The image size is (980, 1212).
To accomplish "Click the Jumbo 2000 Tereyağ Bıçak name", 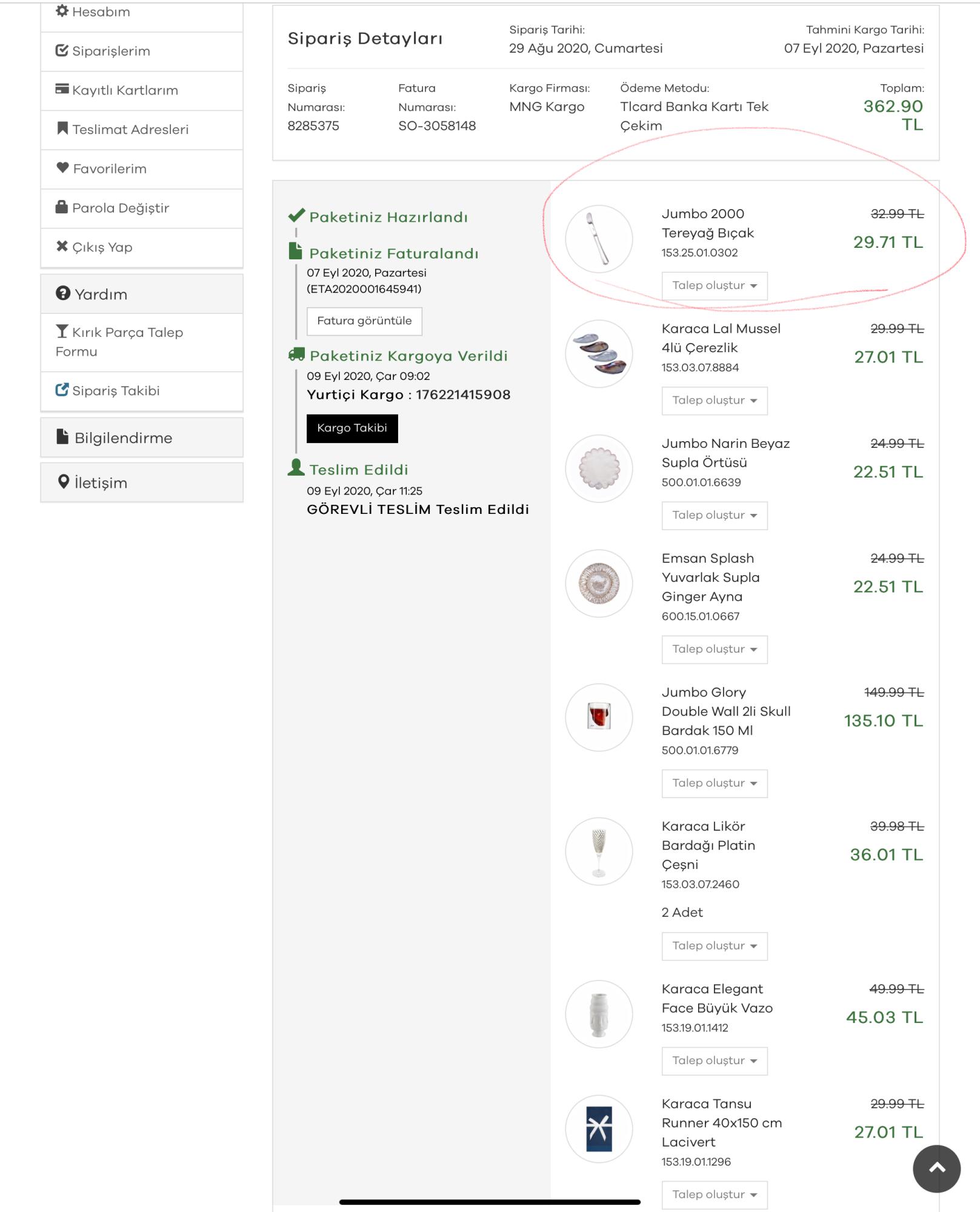I will (x=708, y=223).
